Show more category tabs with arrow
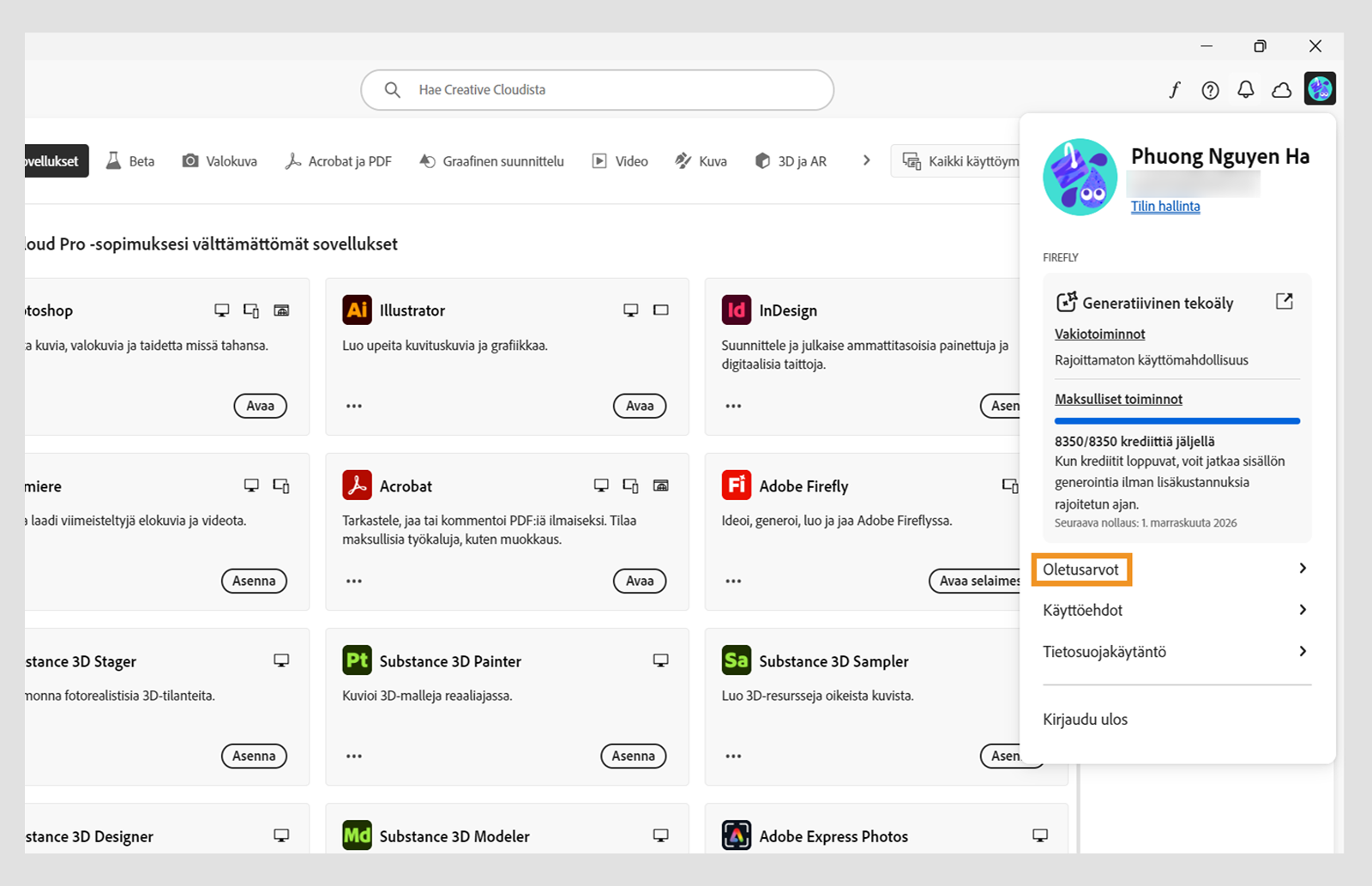This screenshot has height=886, width=1372. point(866,160)
